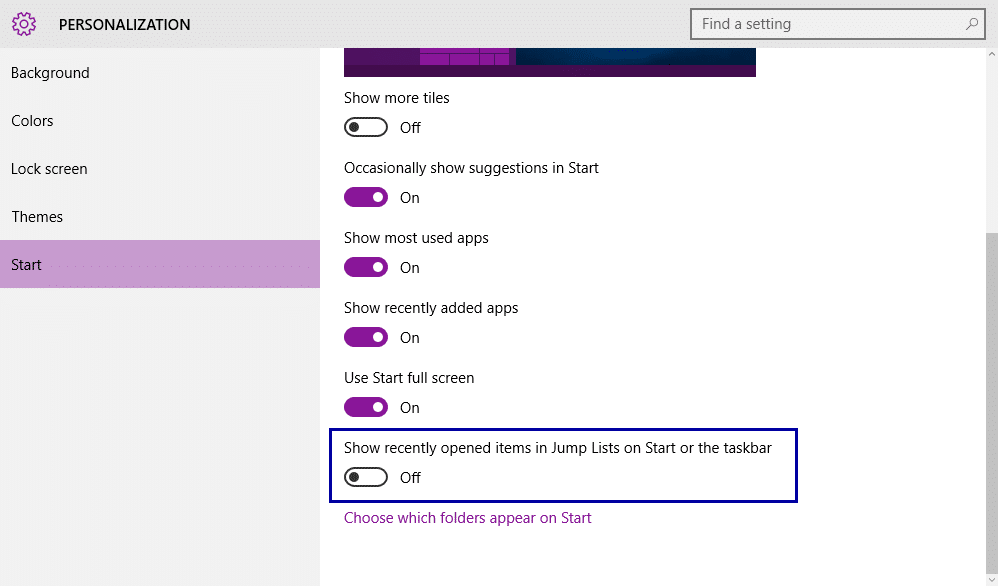The image size is (998, 586).
Task: Switch off Use Start full screen
Action: [x=366, y=407]
